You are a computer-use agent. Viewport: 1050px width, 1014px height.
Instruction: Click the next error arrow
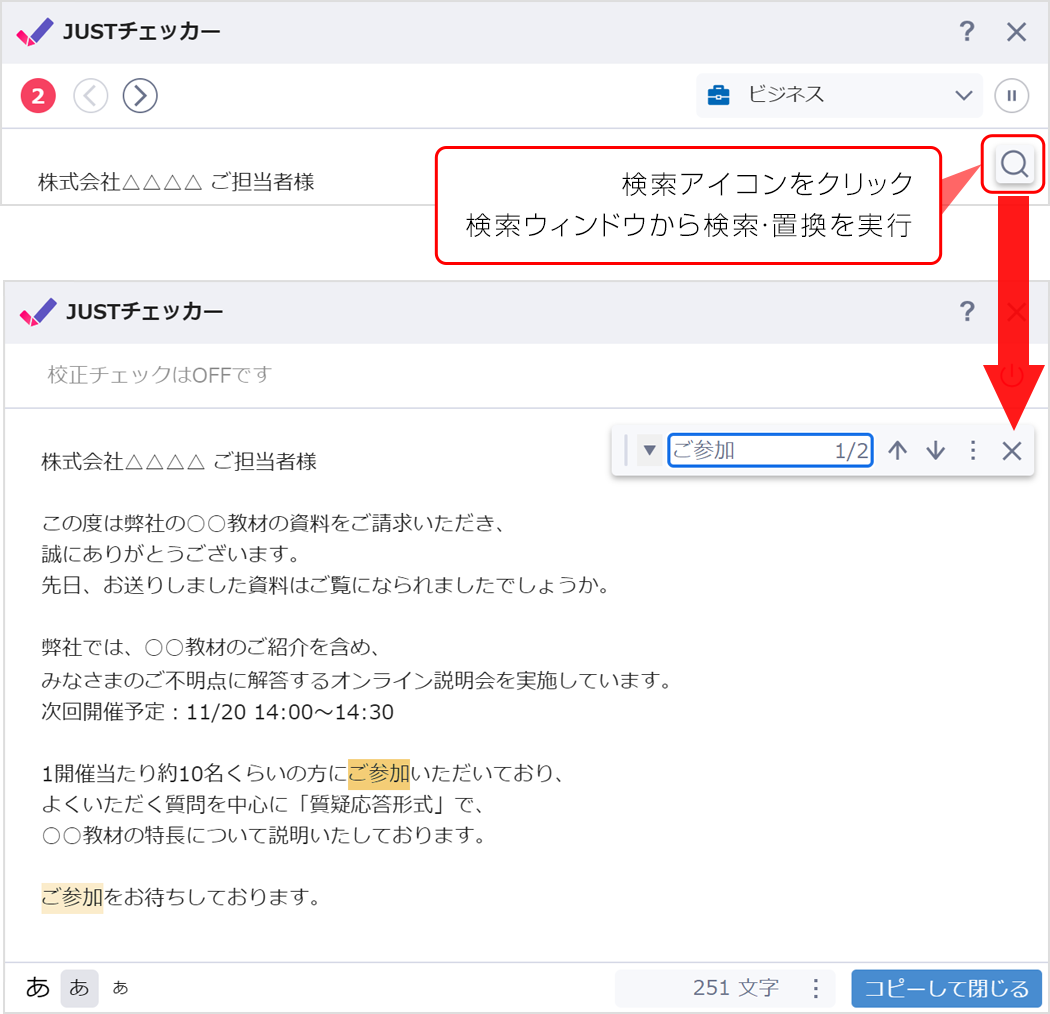point(139,95)
